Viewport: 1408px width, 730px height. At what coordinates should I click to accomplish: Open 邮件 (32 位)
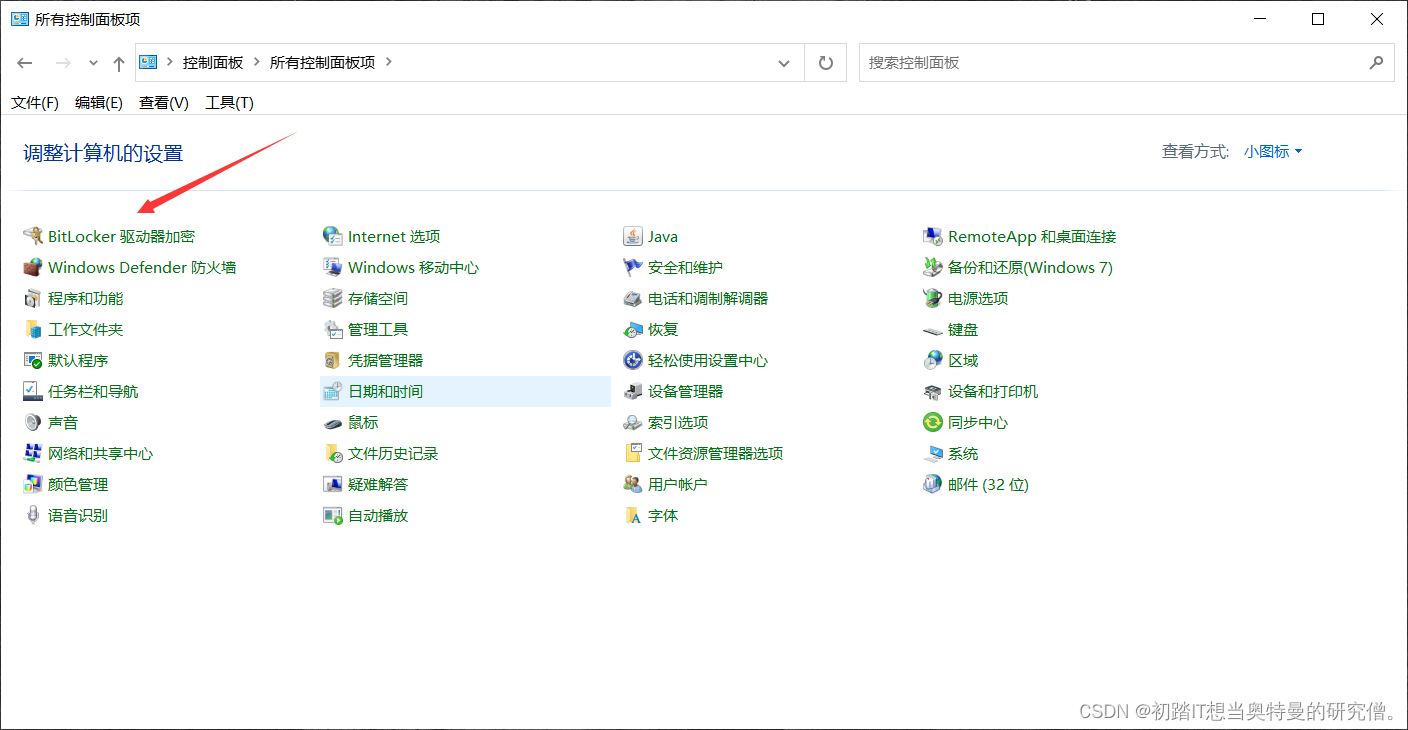(988, 485)
